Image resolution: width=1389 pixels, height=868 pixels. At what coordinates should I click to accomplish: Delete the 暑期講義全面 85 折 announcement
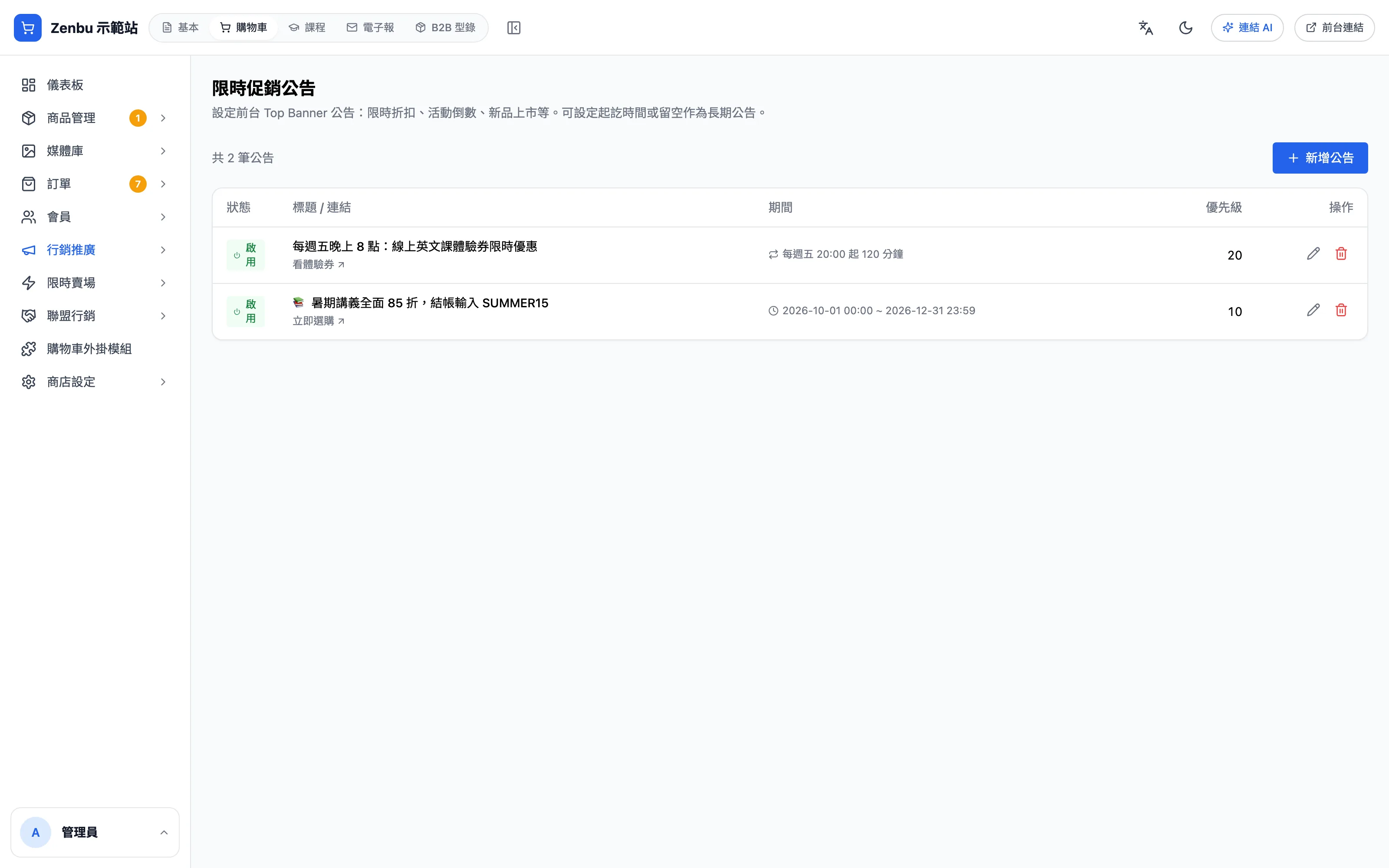1341,310
